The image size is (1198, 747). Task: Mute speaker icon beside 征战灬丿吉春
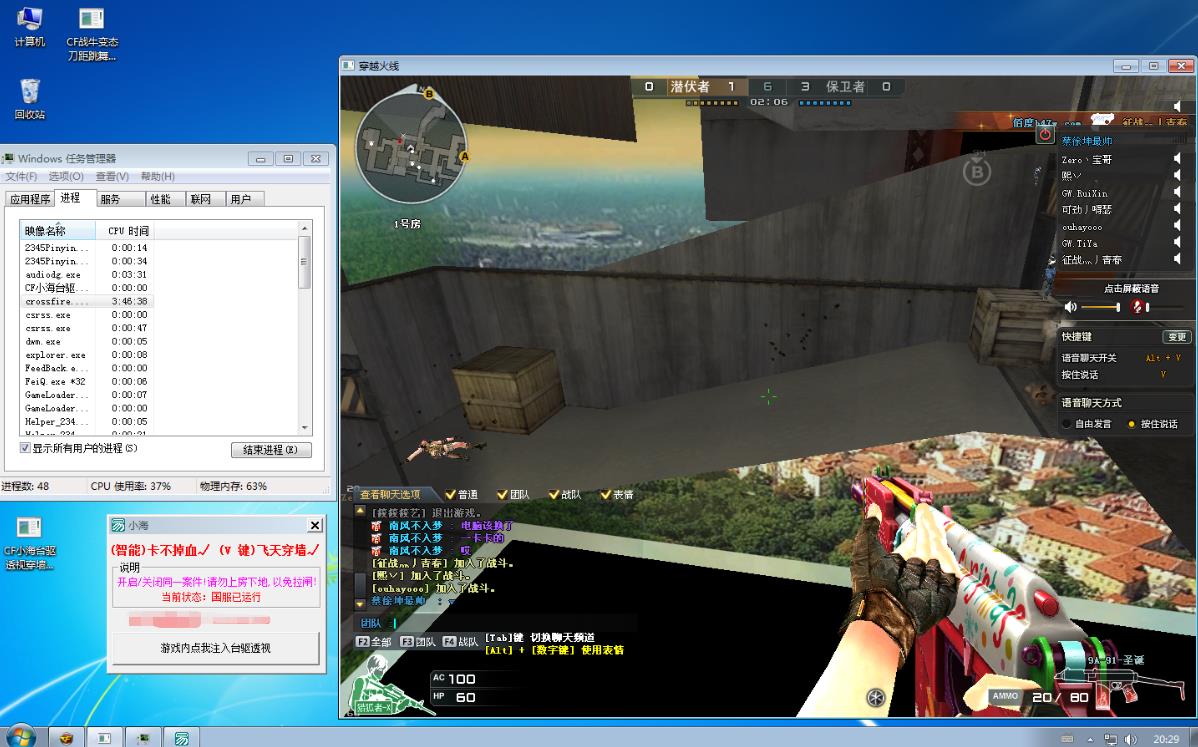click(x=1177, y=260)
